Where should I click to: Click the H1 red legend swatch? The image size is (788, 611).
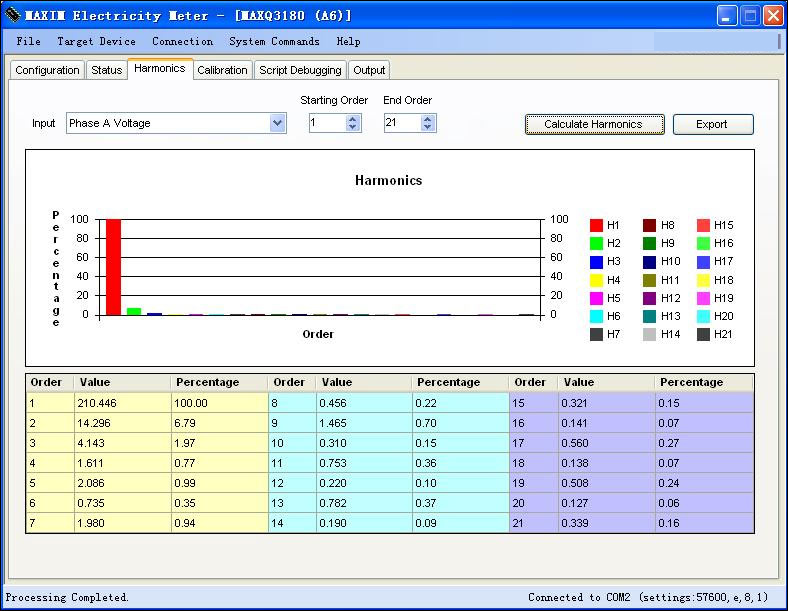(x=597, y=225)
